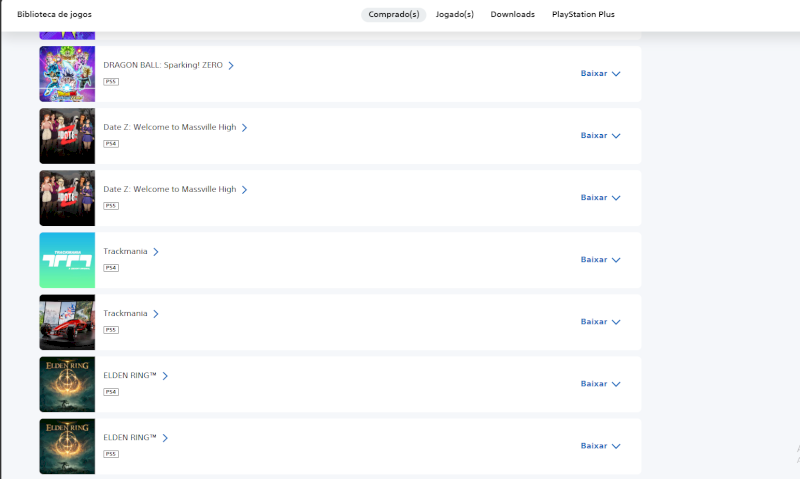Open the arrow beside ELDEN RING PS5 title

coord(165,438)
